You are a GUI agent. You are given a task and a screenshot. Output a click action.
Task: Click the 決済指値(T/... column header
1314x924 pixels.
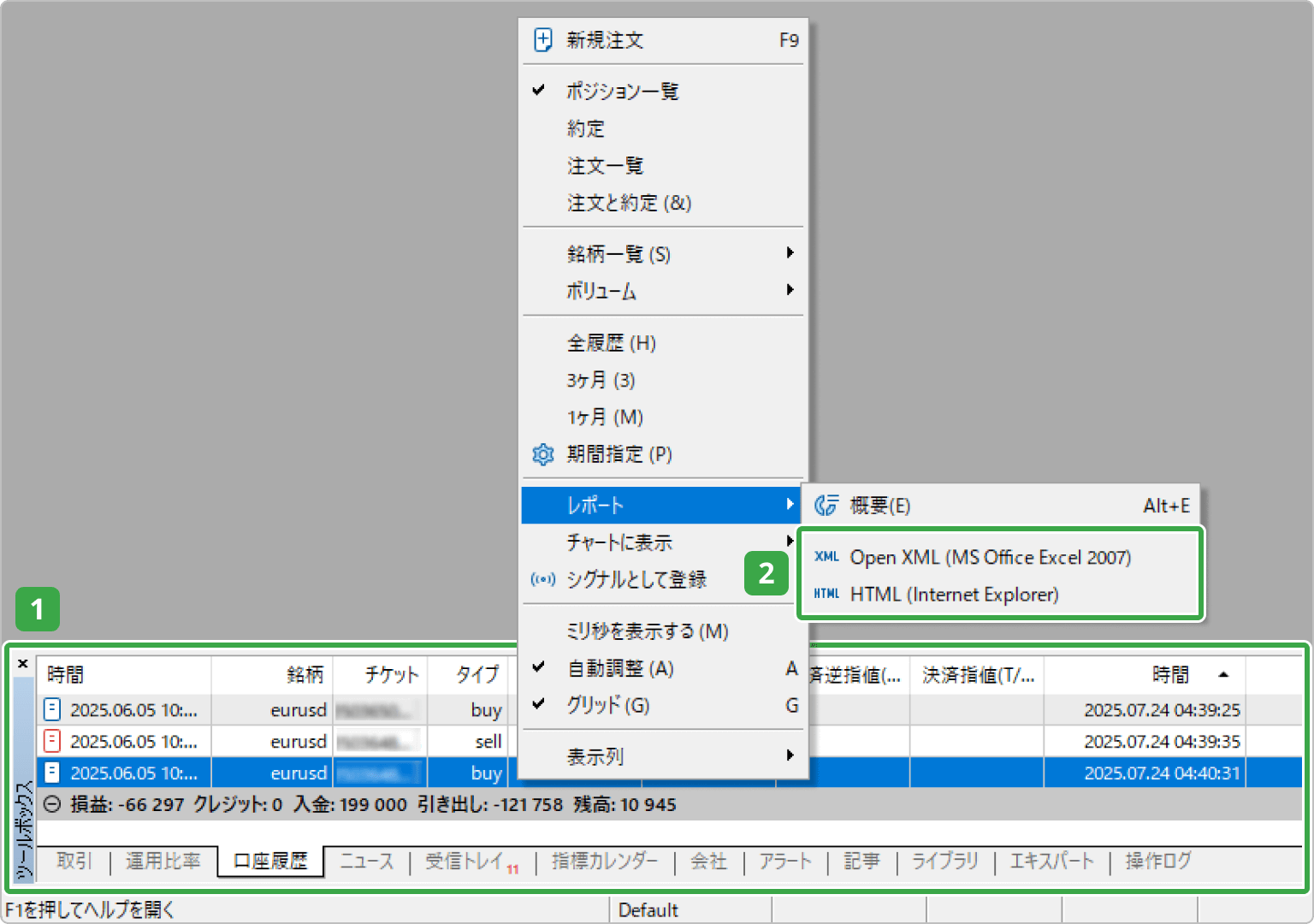click(x=977, y=675)
